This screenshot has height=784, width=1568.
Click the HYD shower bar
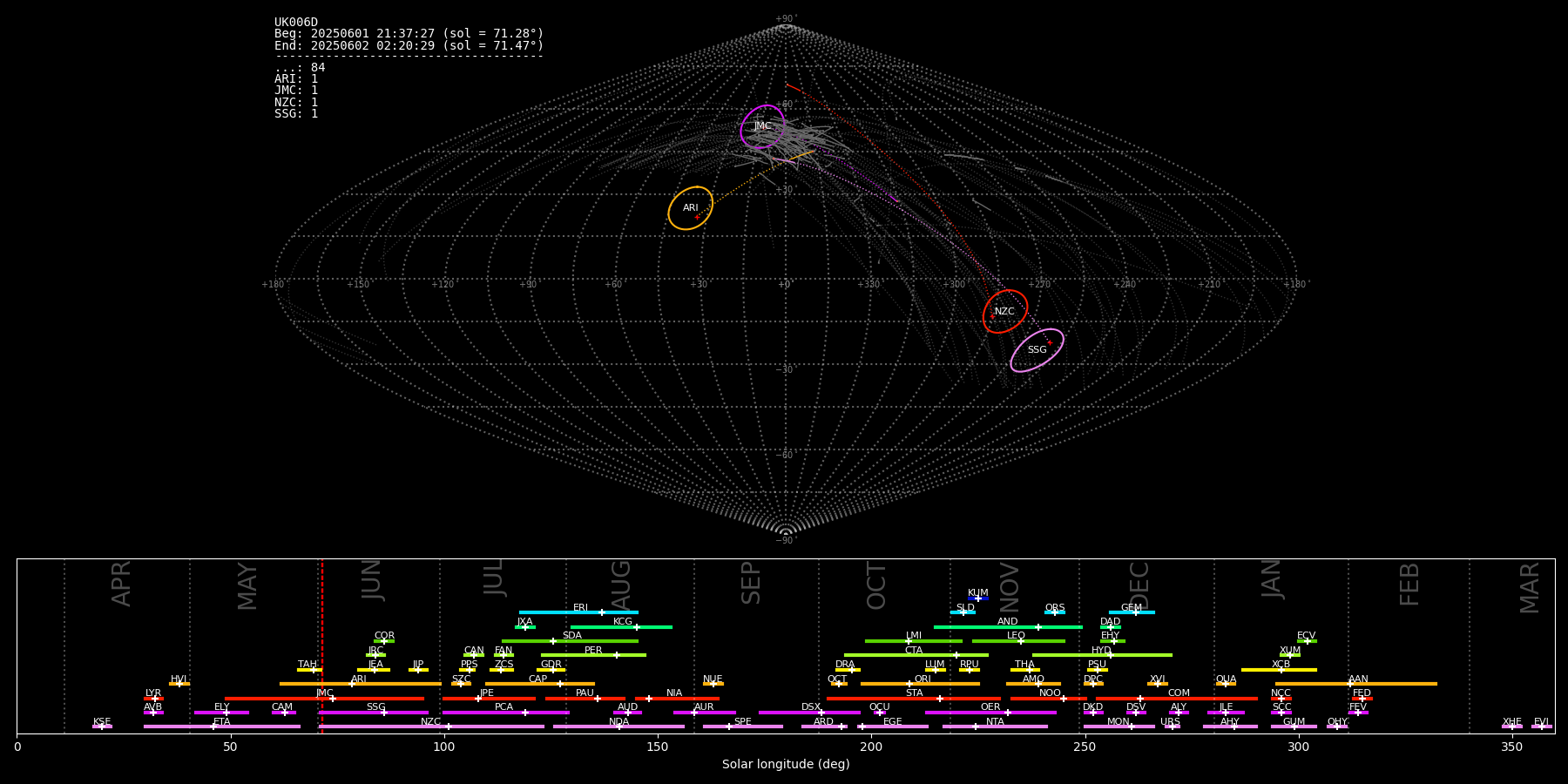(1102, 655)
